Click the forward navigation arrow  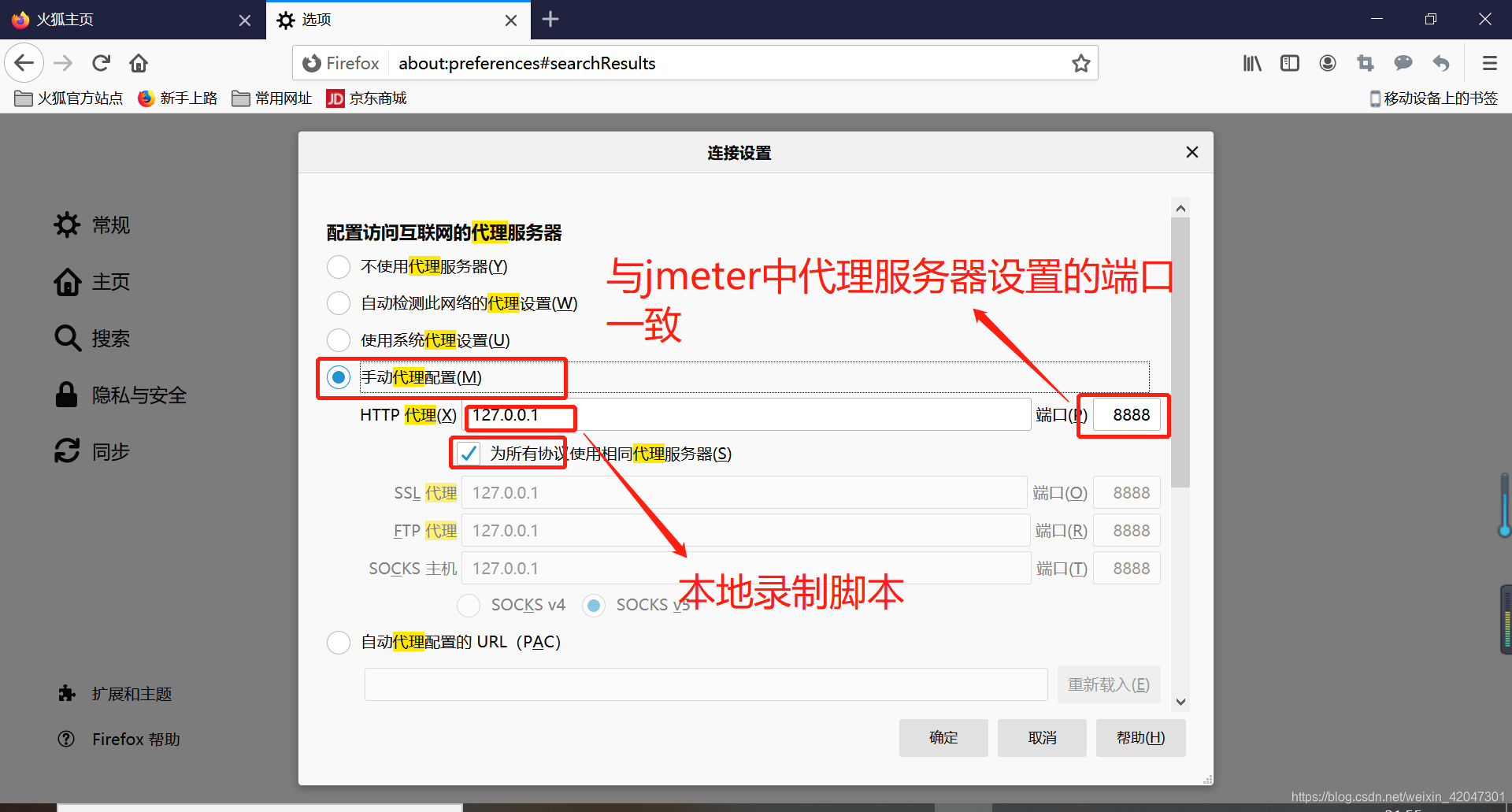(x=63, y=63)
